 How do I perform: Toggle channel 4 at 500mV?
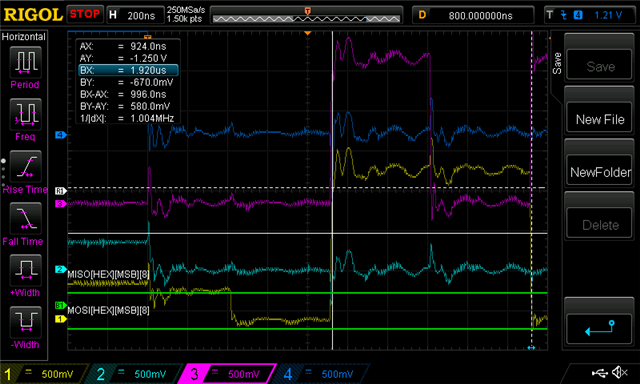[322, 374]
